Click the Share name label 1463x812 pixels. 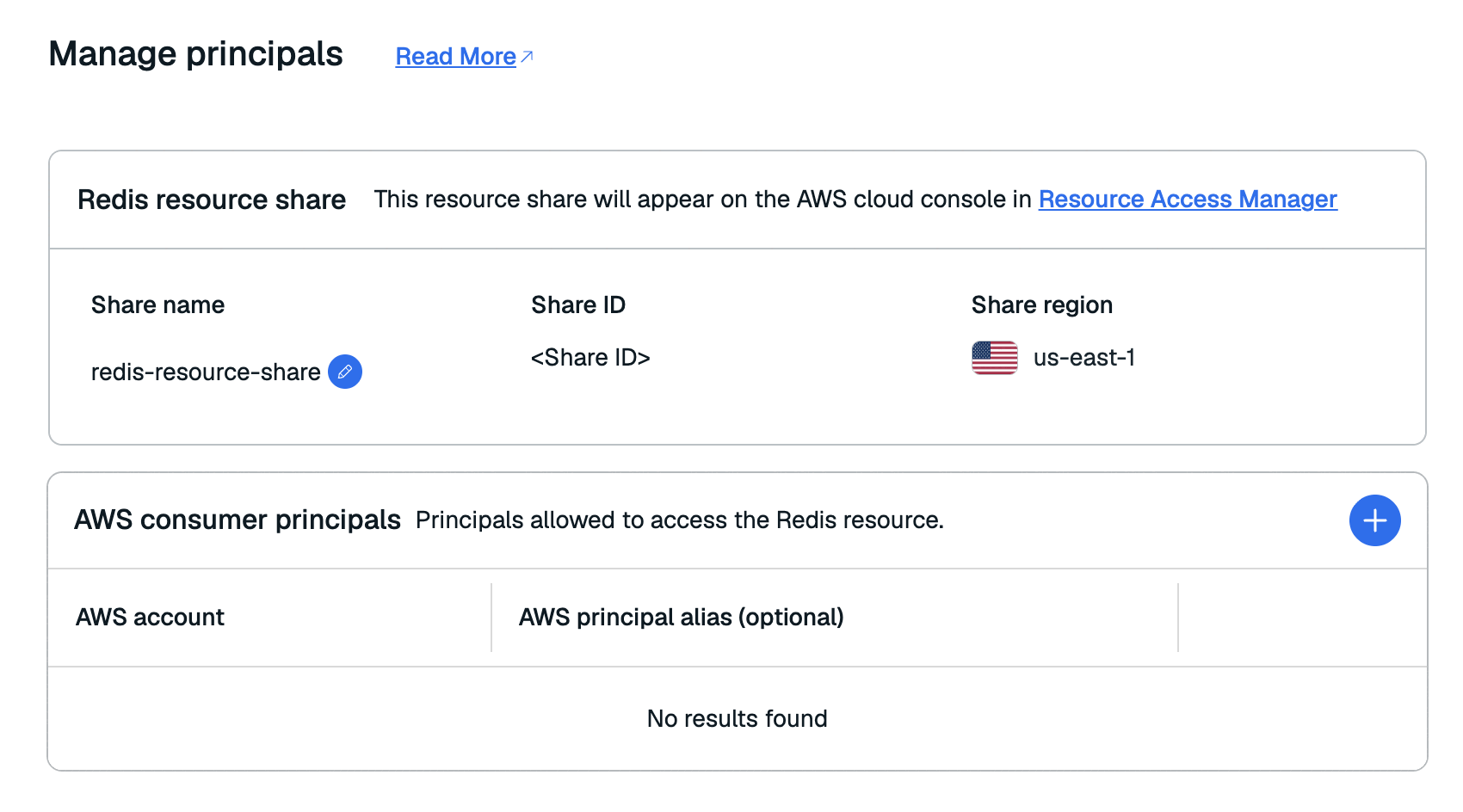pos(157,305)
